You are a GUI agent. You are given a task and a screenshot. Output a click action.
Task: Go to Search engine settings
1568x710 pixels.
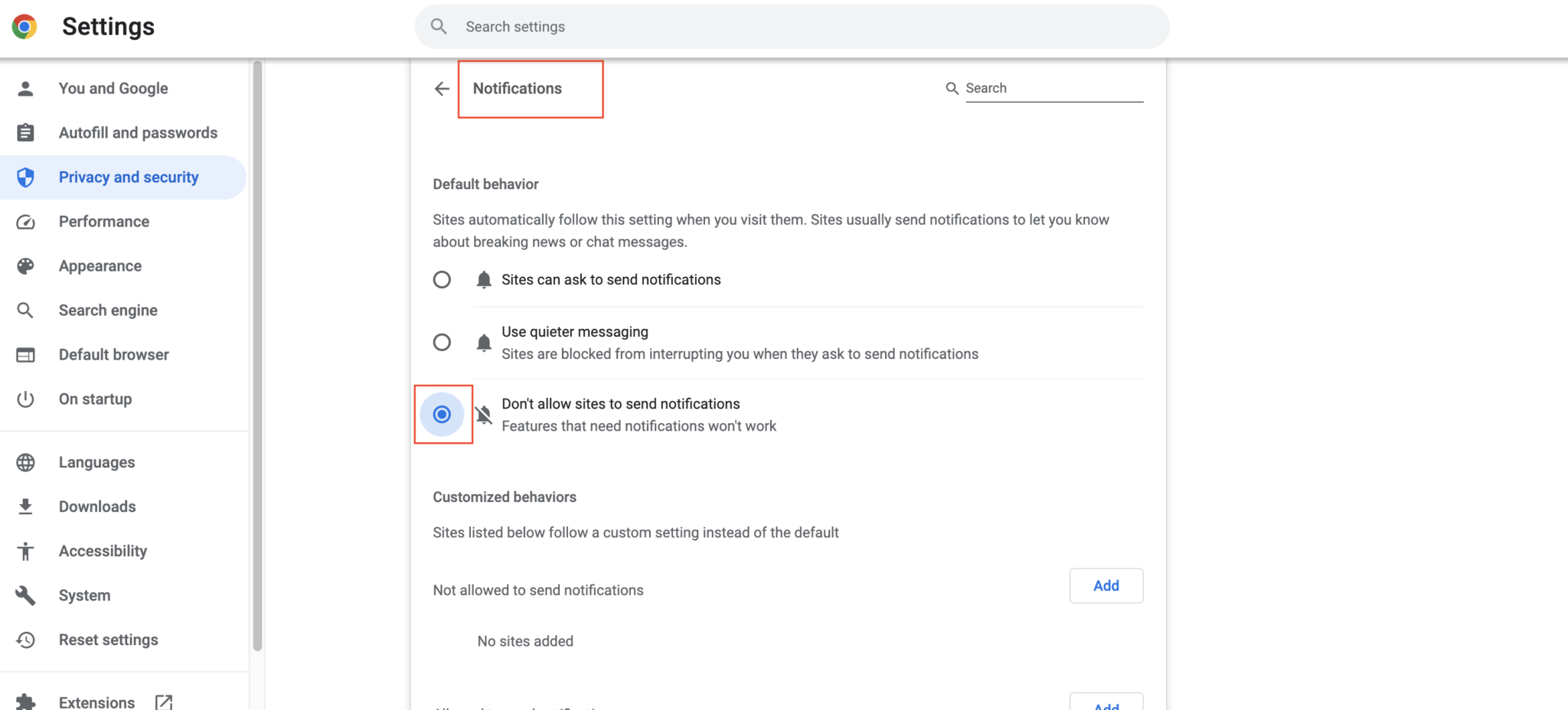point(108,311)
